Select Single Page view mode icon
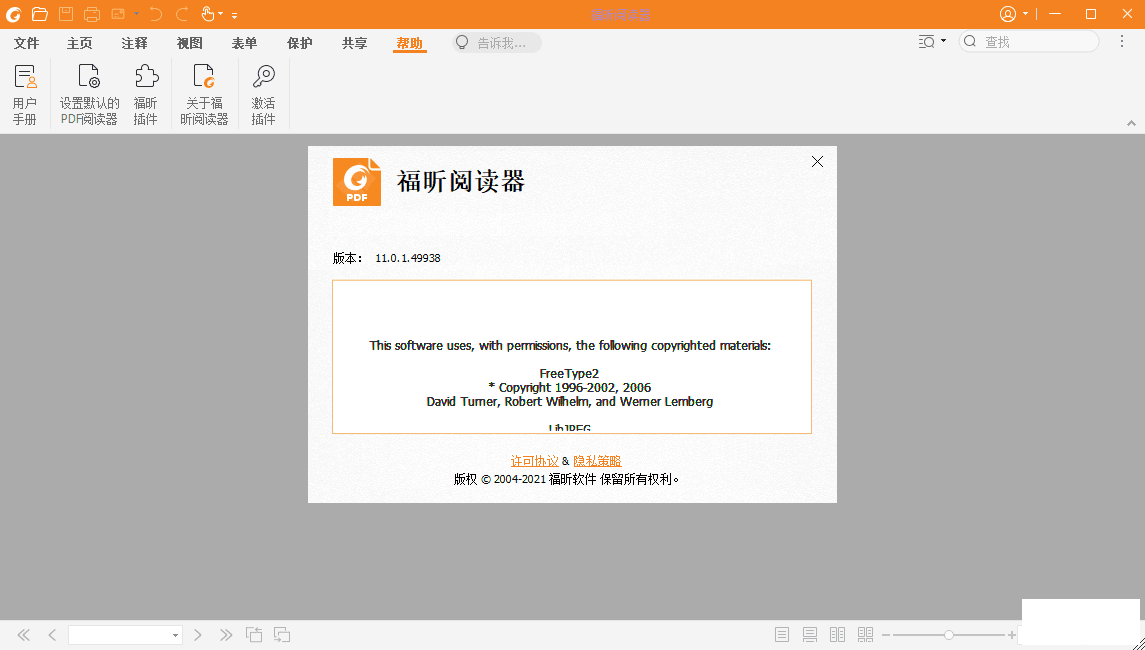The image size is (1145, 650). click(x=782, y=635)
